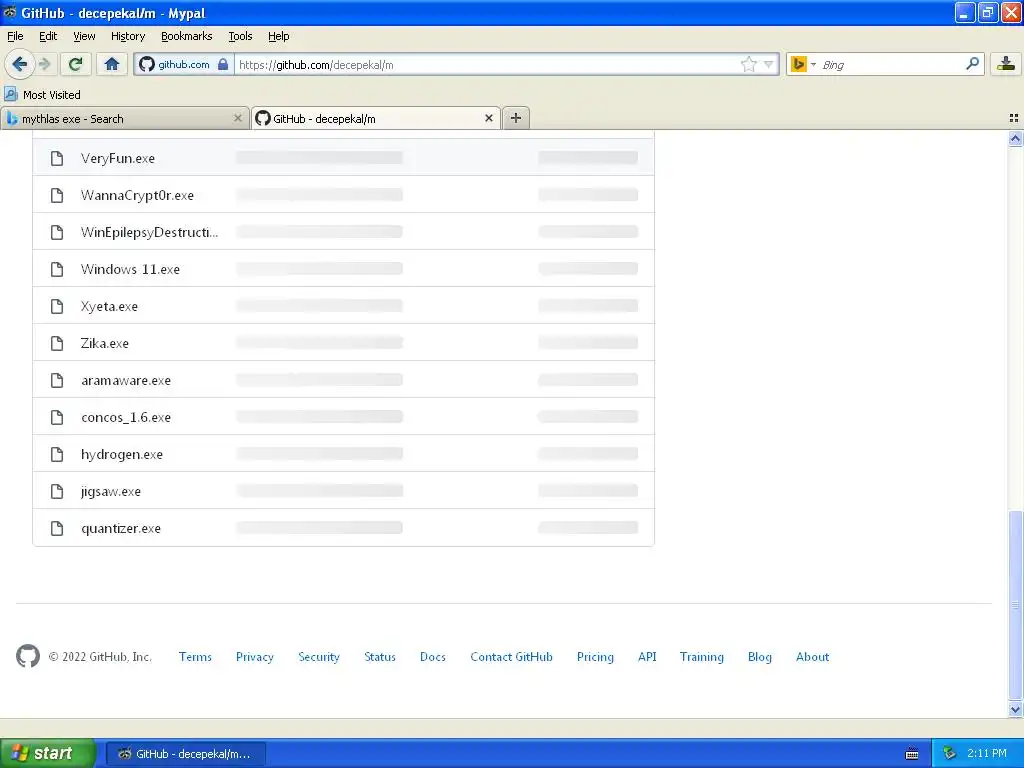Open the WannaCrypt0r.exe file

[137, 195]
